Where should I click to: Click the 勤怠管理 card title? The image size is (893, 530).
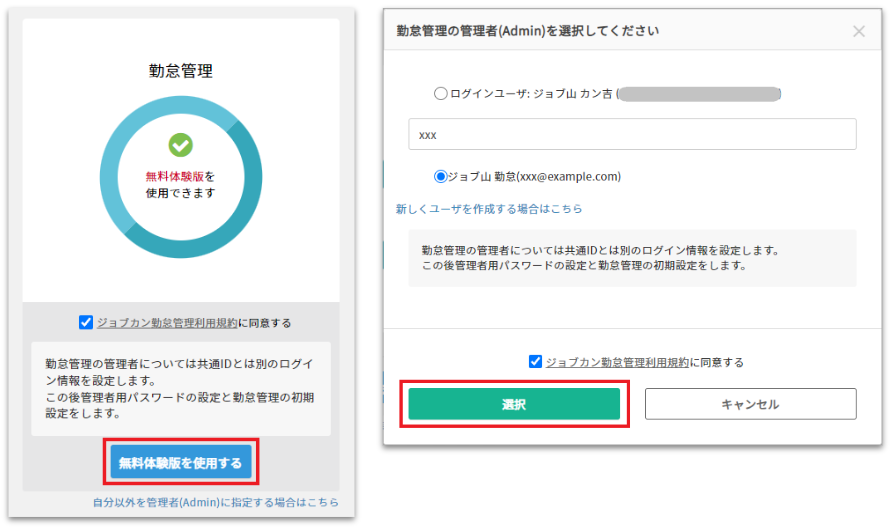pyautogui.click(x=180, y=71)
